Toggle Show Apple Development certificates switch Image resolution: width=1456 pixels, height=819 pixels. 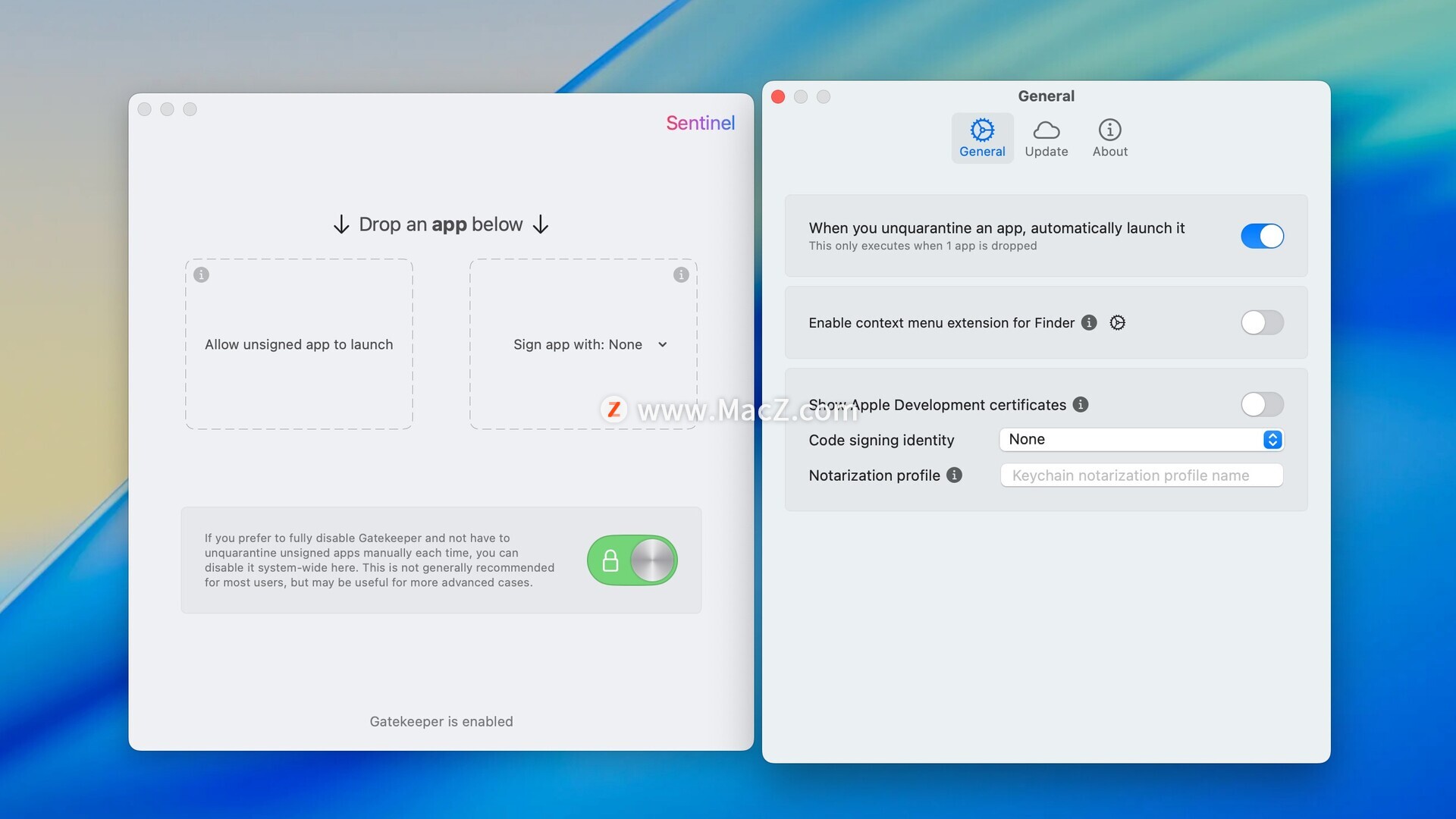click(x=1262, y=404)
